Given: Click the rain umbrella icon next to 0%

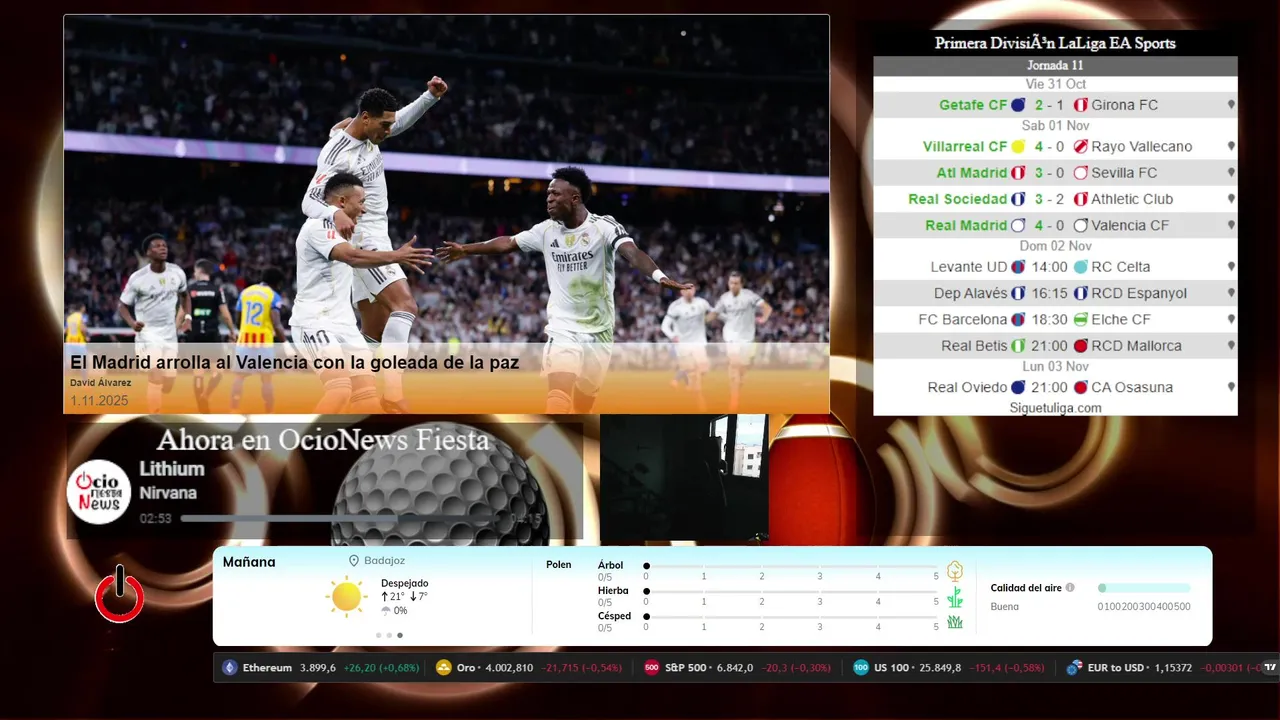Looking at the screenshot, I should [x=386, y=611].
